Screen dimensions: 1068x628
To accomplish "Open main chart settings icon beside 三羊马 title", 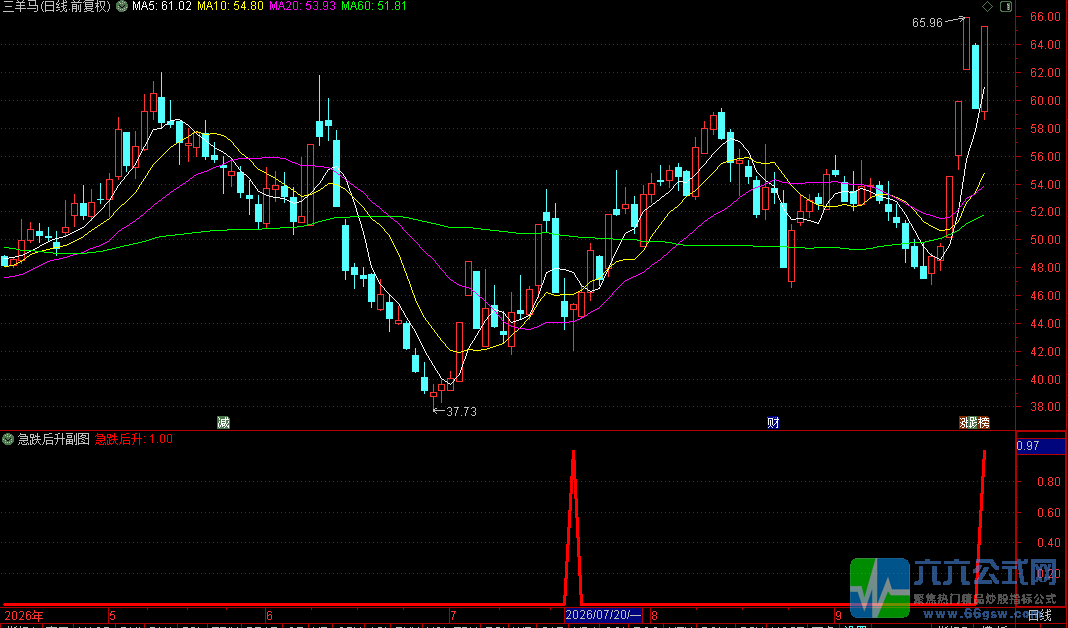I will [122, 7].
